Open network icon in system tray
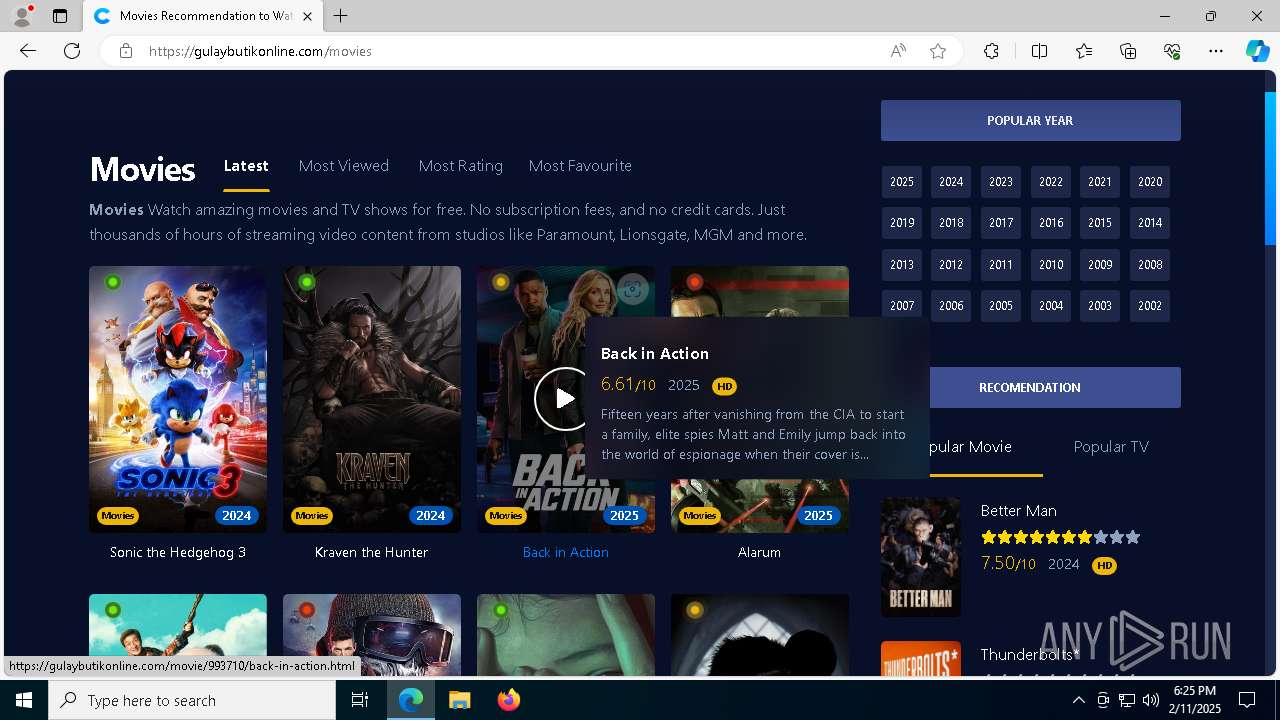The width and height of the screenshot is (1280, 720). point(1127,700)
